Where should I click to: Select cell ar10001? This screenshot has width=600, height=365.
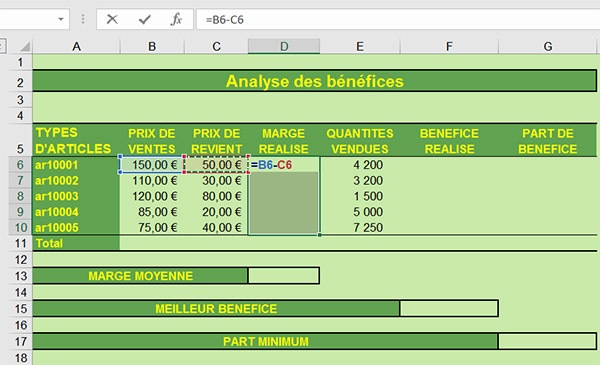[76, 165]
